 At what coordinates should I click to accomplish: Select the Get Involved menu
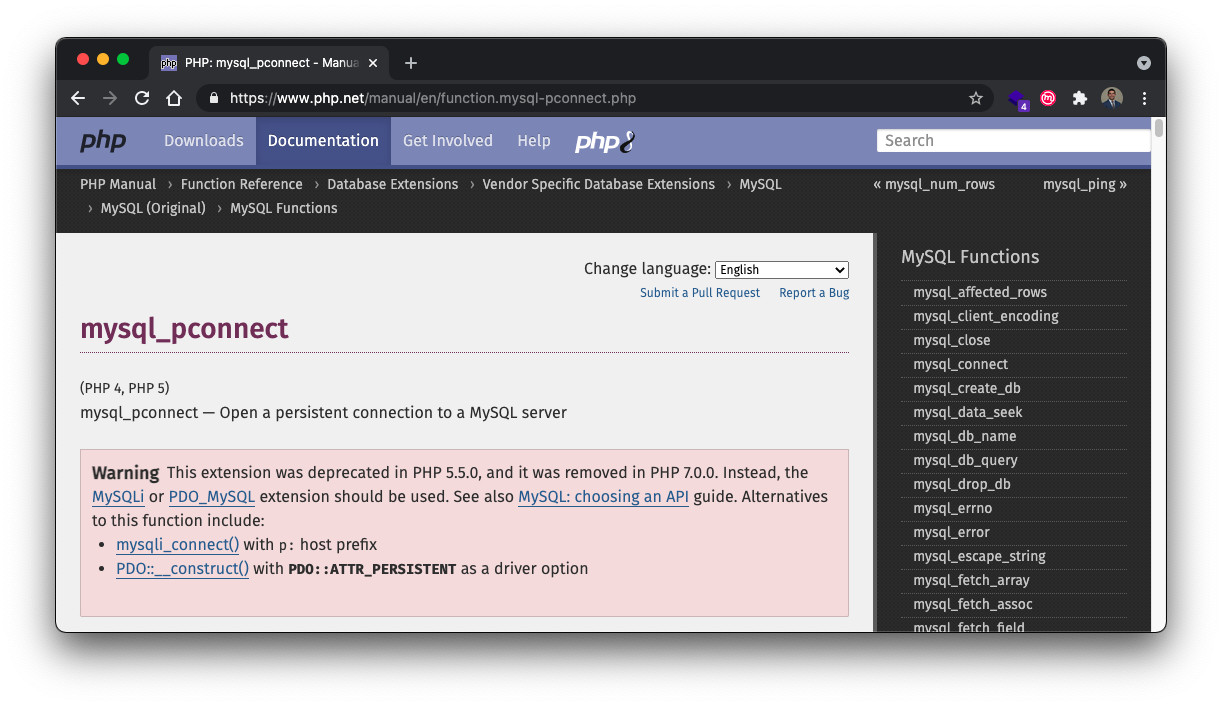click(447, 141)
